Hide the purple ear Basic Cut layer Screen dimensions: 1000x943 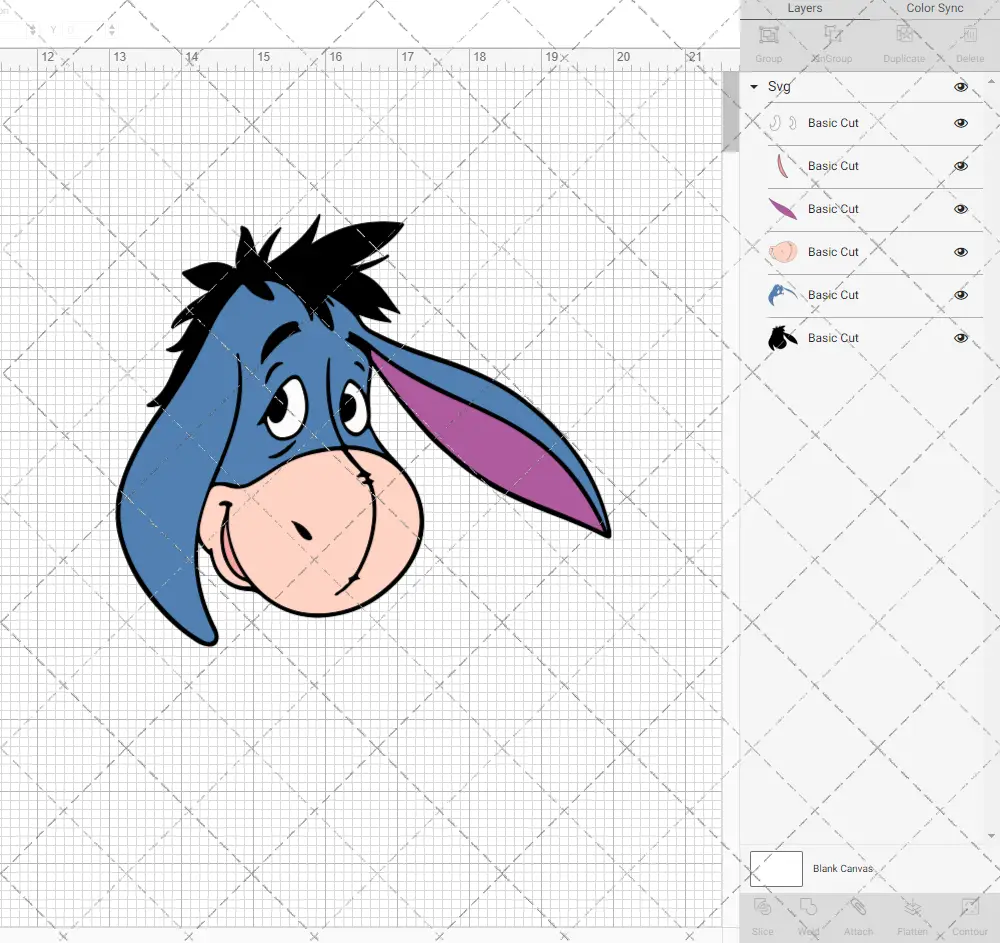coord(960,209)
